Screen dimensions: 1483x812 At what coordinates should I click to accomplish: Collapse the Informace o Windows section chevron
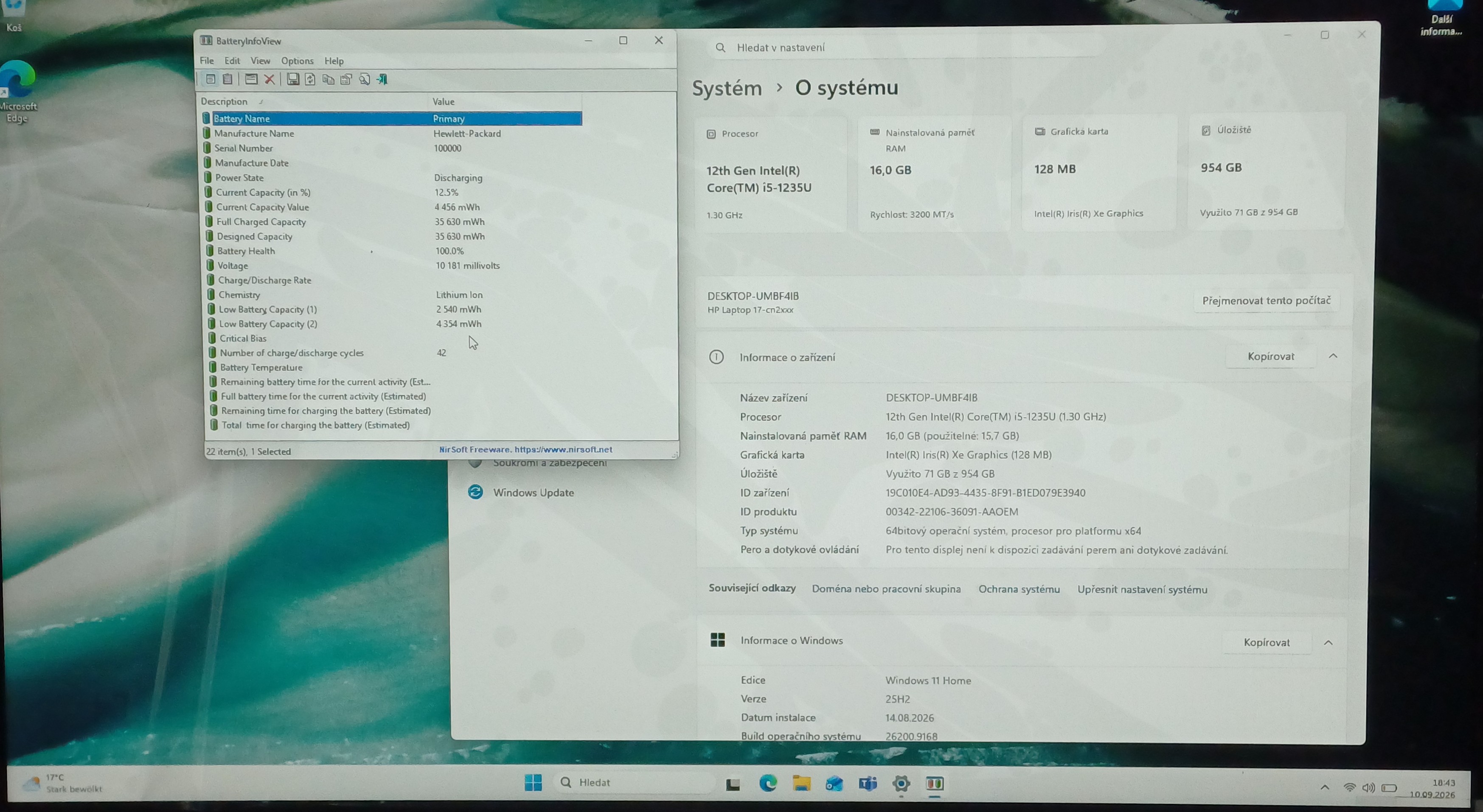point(1328,642)
